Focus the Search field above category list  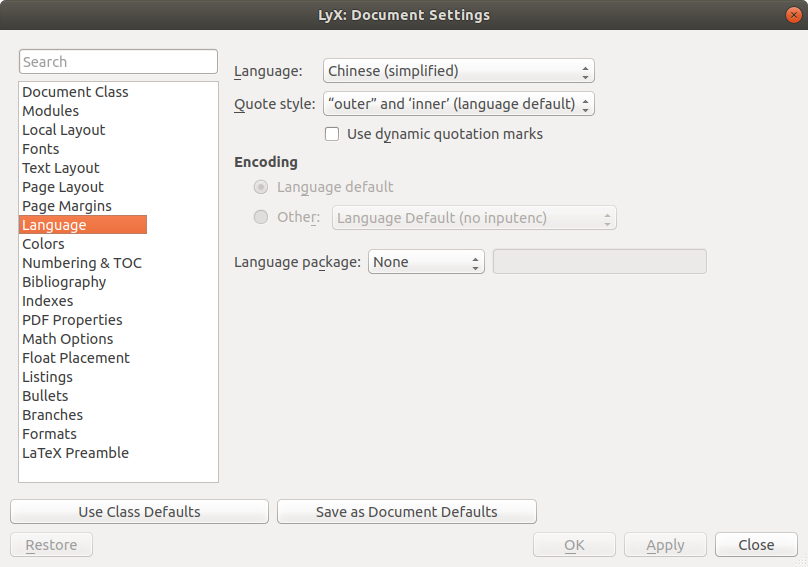coord(118,62)
